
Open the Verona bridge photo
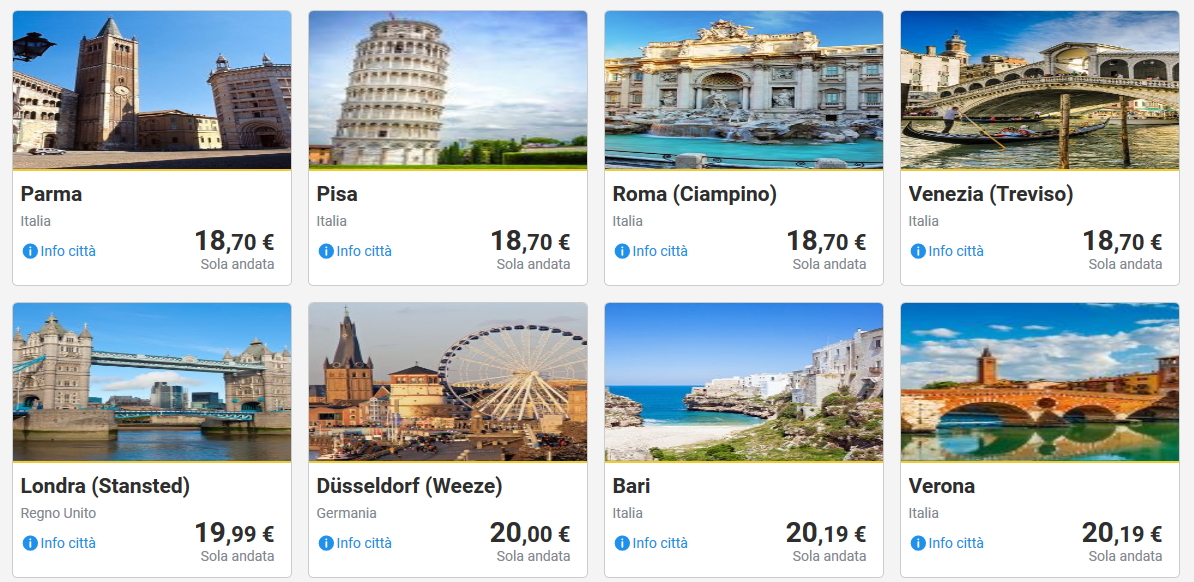click(1040, 382)
